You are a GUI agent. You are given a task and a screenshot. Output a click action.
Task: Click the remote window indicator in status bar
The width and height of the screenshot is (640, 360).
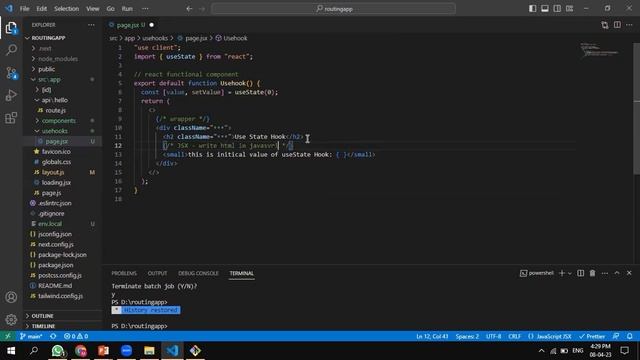(x=8, y=336)
